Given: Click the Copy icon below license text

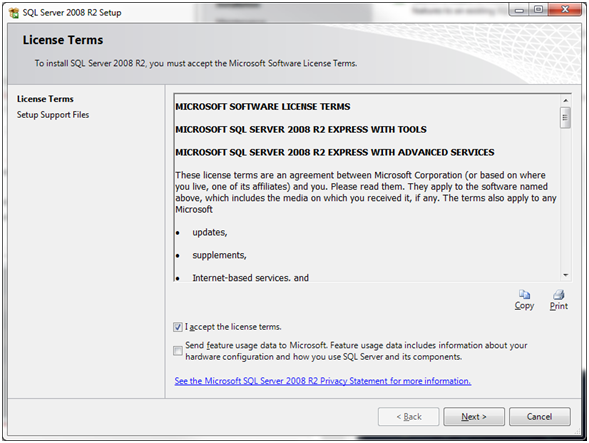Looking at the screenshot, I should (x=524, y=294).
